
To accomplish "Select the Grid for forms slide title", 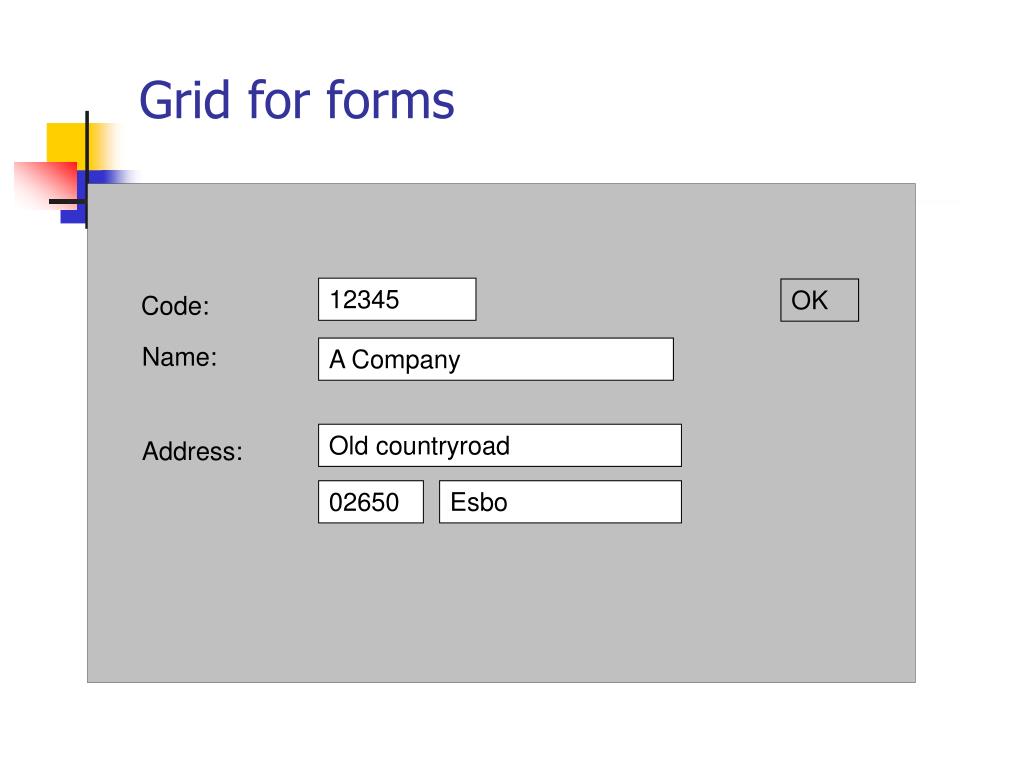I will [x=296, y=100].
